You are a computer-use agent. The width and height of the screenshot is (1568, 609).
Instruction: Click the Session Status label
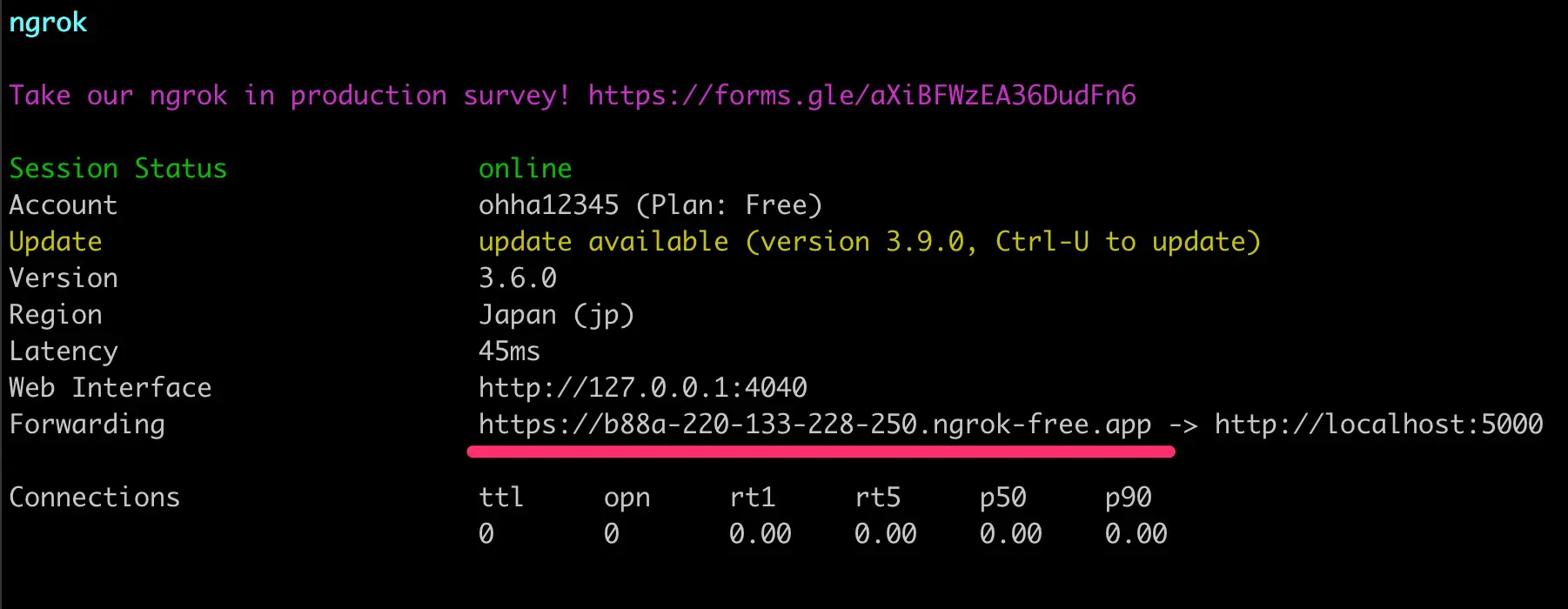(x=117, y=169)
